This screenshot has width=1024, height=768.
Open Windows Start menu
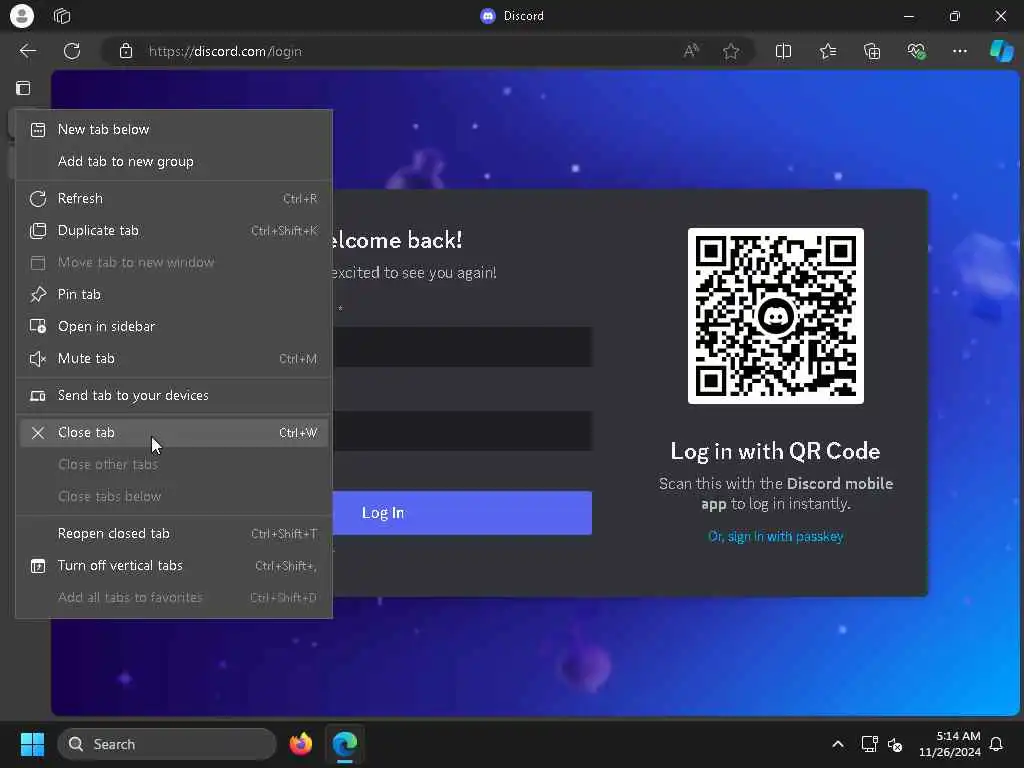click(x=32, y=744)
